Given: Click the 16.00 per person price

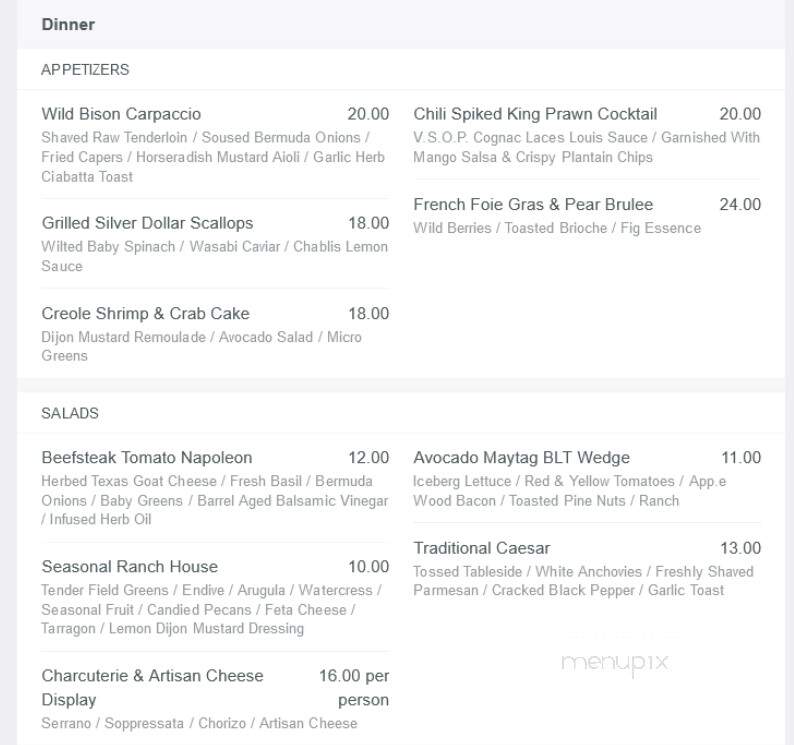Looking at the screenshot, I should point(354,687).
